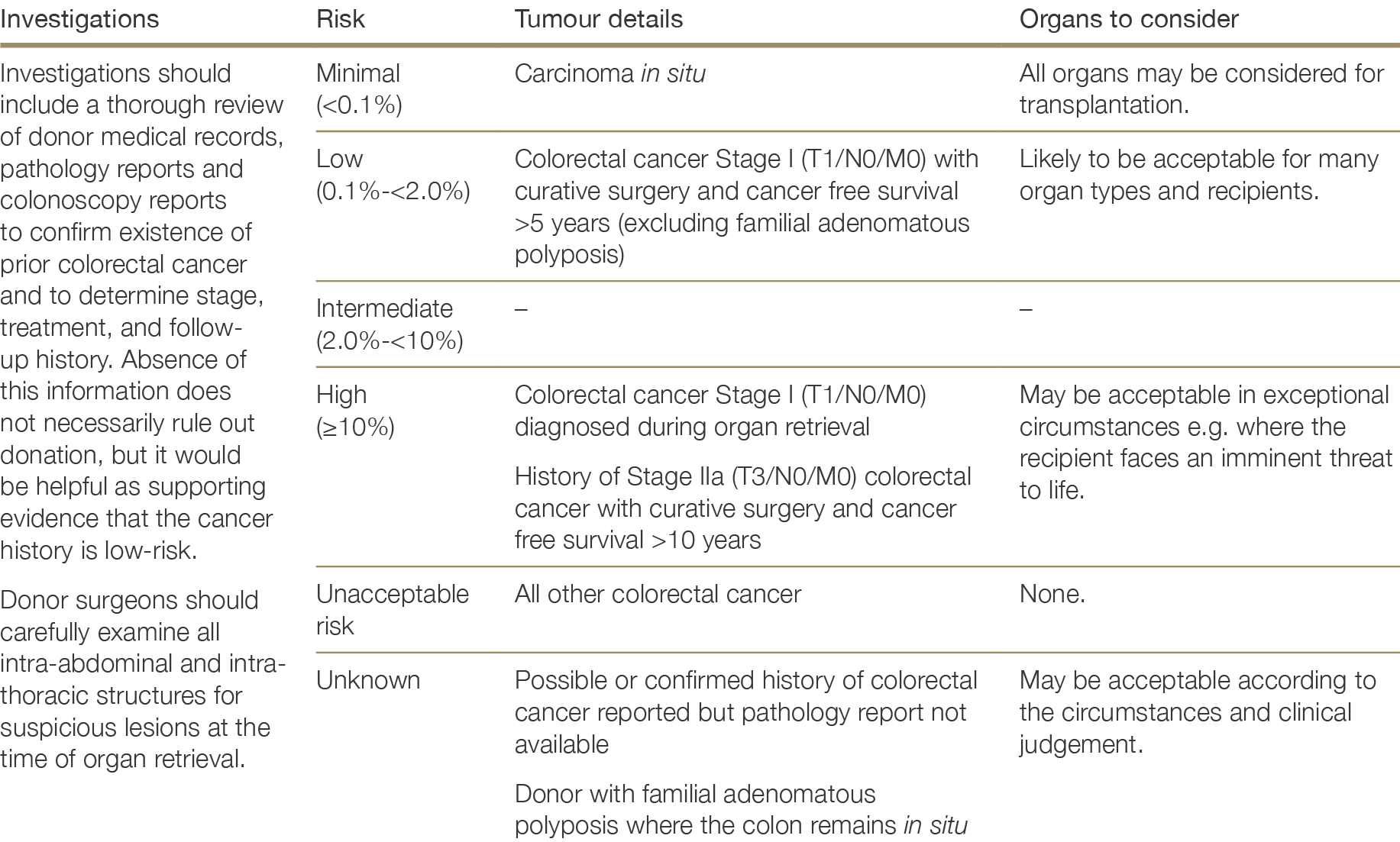Screen dimensions: 1400x842
Task: Select the Tumour details column header
Action: (598, 19)
